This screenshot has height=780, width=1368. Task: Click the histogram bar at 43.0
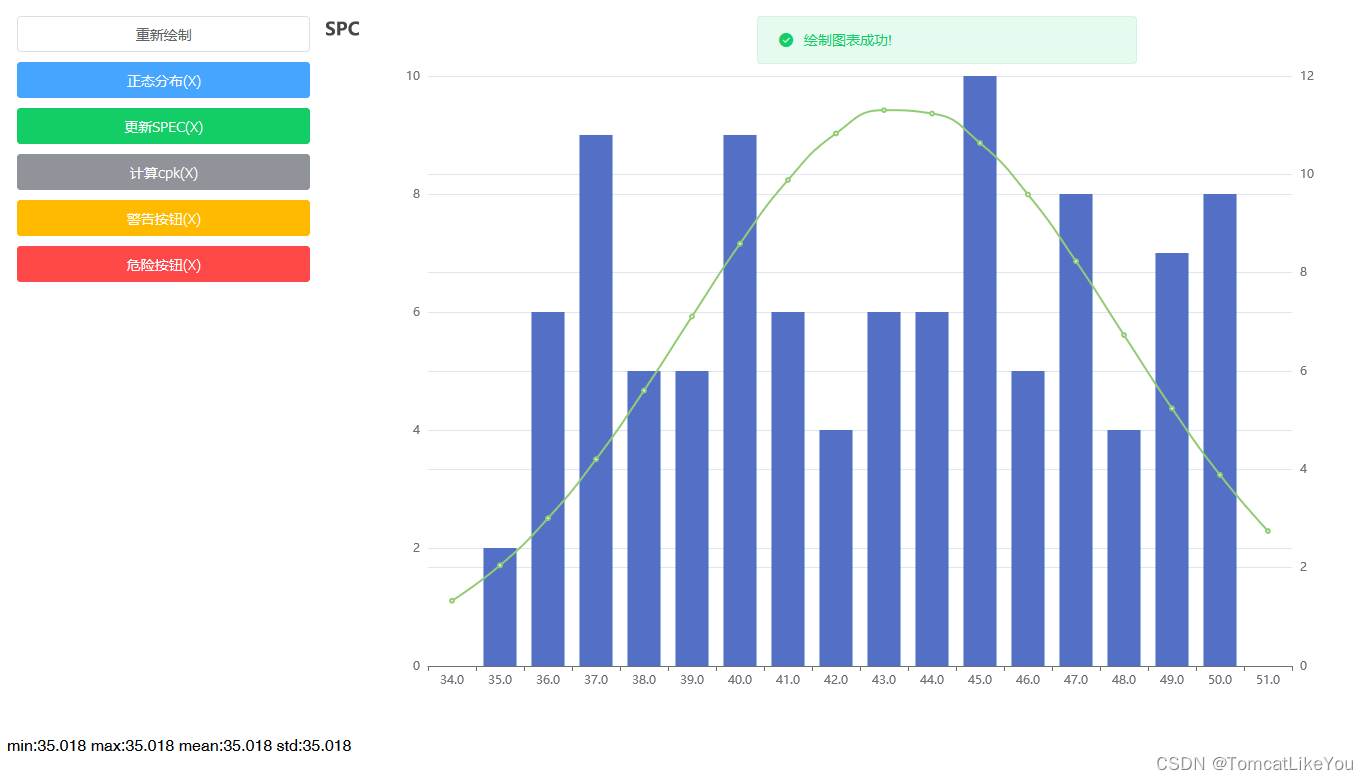[x=884, y=489]
